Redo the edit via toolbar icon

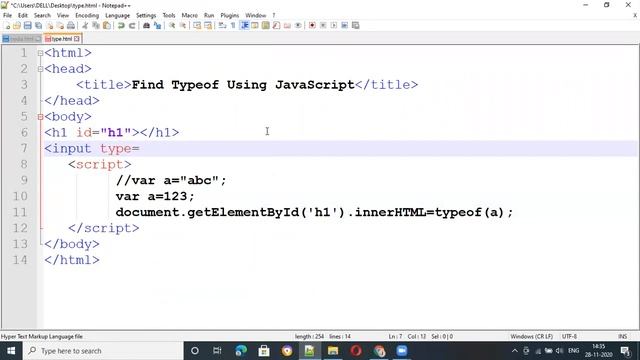coord(132,26)
